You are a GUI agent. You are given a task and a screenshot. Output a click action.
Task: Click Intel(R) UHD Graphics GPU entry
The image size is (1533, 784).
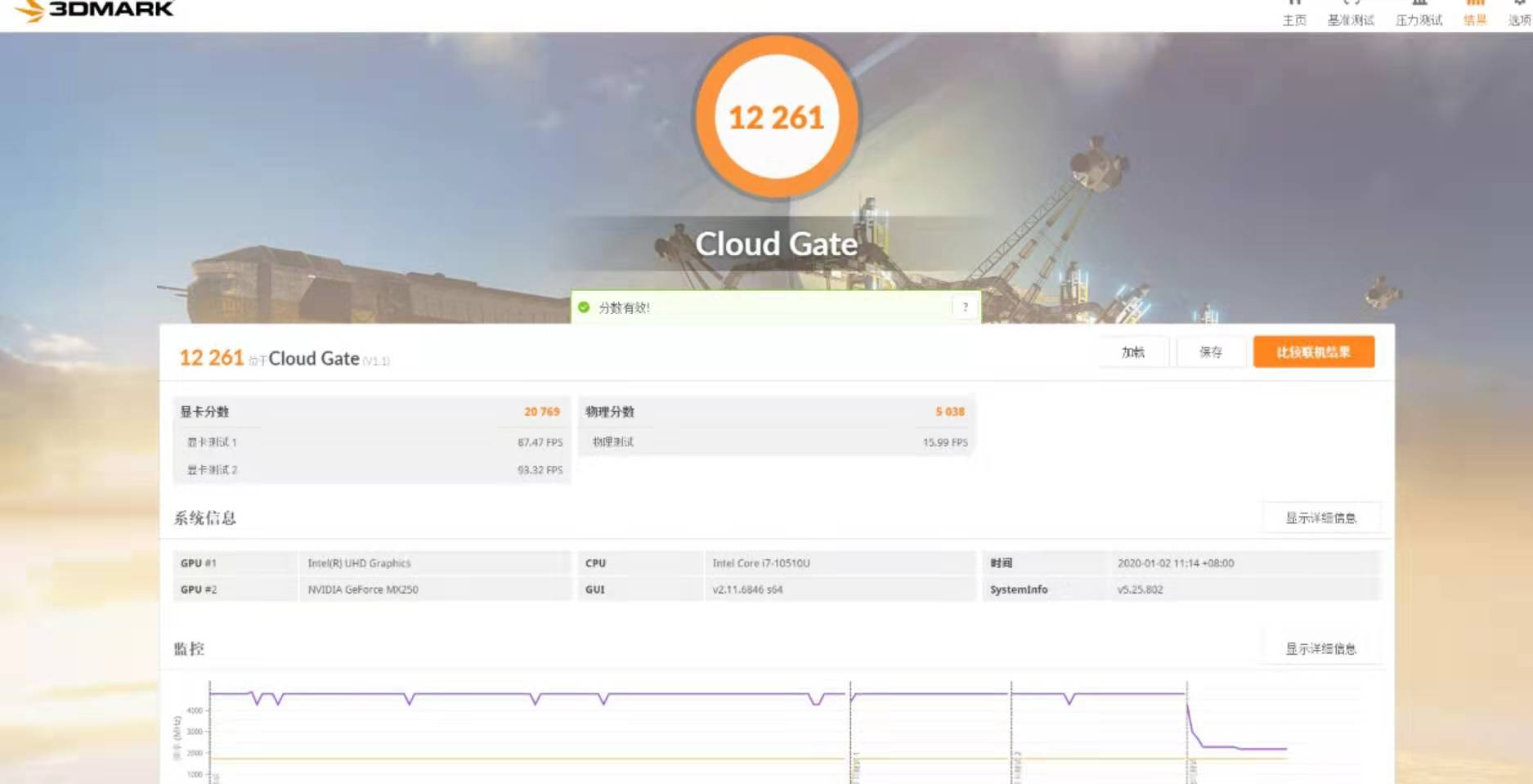(359, 563)
